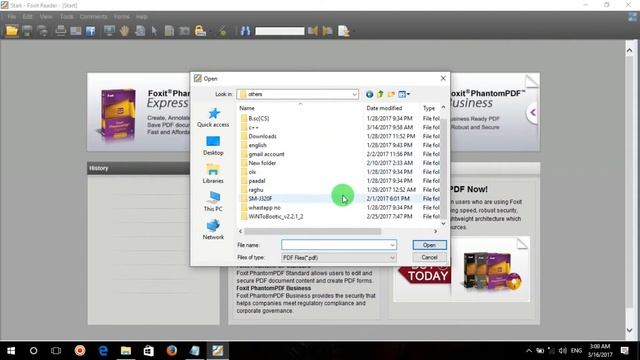Click the carousel left arrow on banner
This screenshot has width=640, height=360.
(x=533, y=112)
